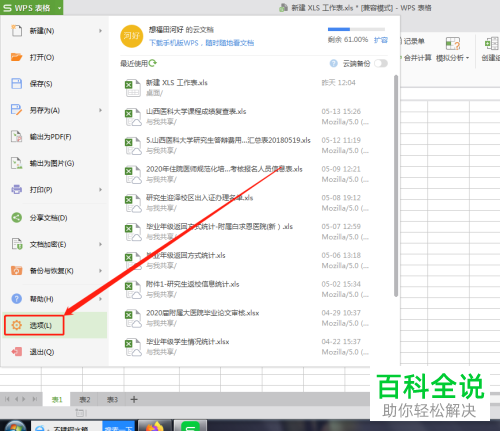
Task: Click the Document encryption icon (文档加密)
Action: [17, 244]
